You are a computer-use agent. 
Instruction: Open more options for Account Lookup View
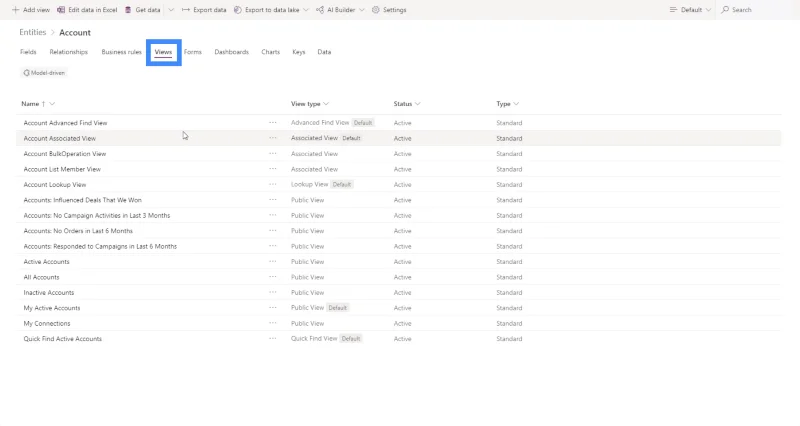coord(273,184)
